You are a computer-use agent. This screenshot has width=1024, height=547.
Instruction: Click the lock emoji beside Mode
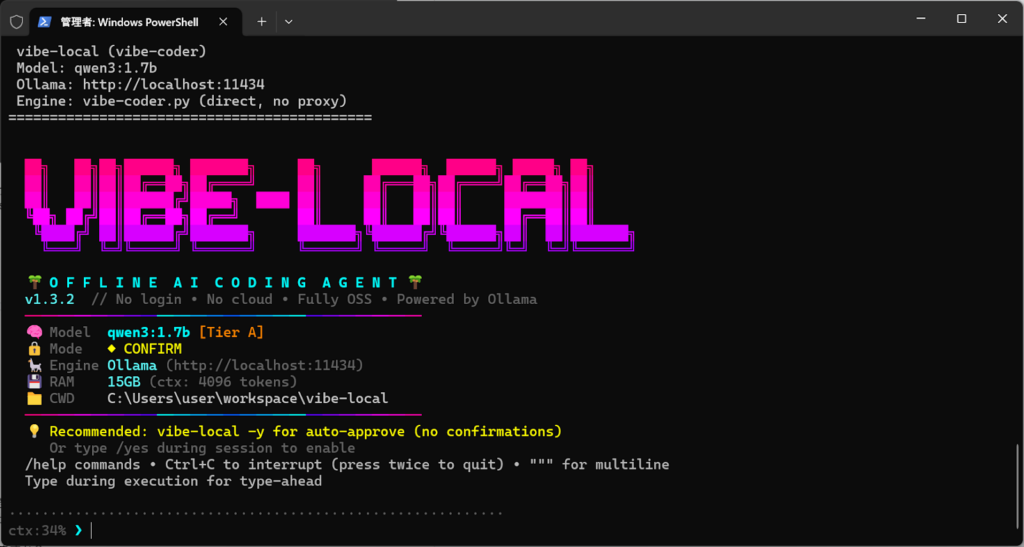coord(33,349)
